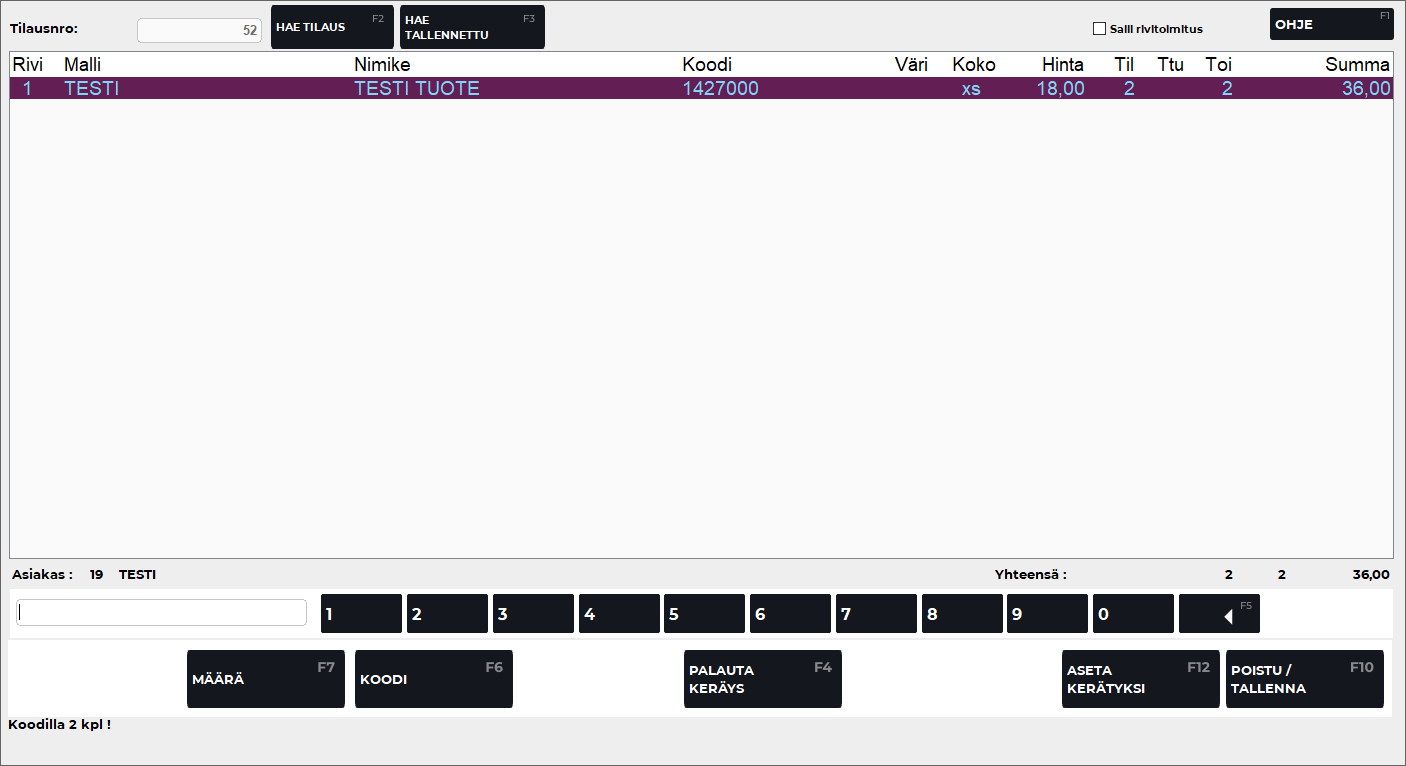Click ASETA KERÄTYKSI button

(1140, 679)
